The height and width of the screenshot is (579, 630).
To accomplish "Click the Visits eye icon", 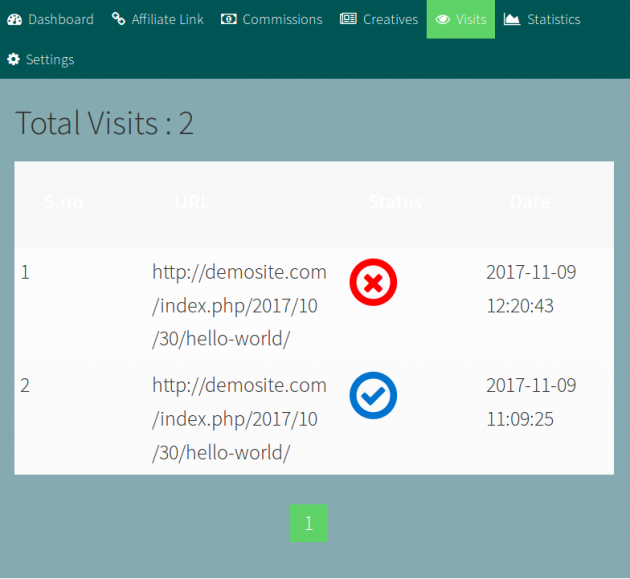I will 443,19.
